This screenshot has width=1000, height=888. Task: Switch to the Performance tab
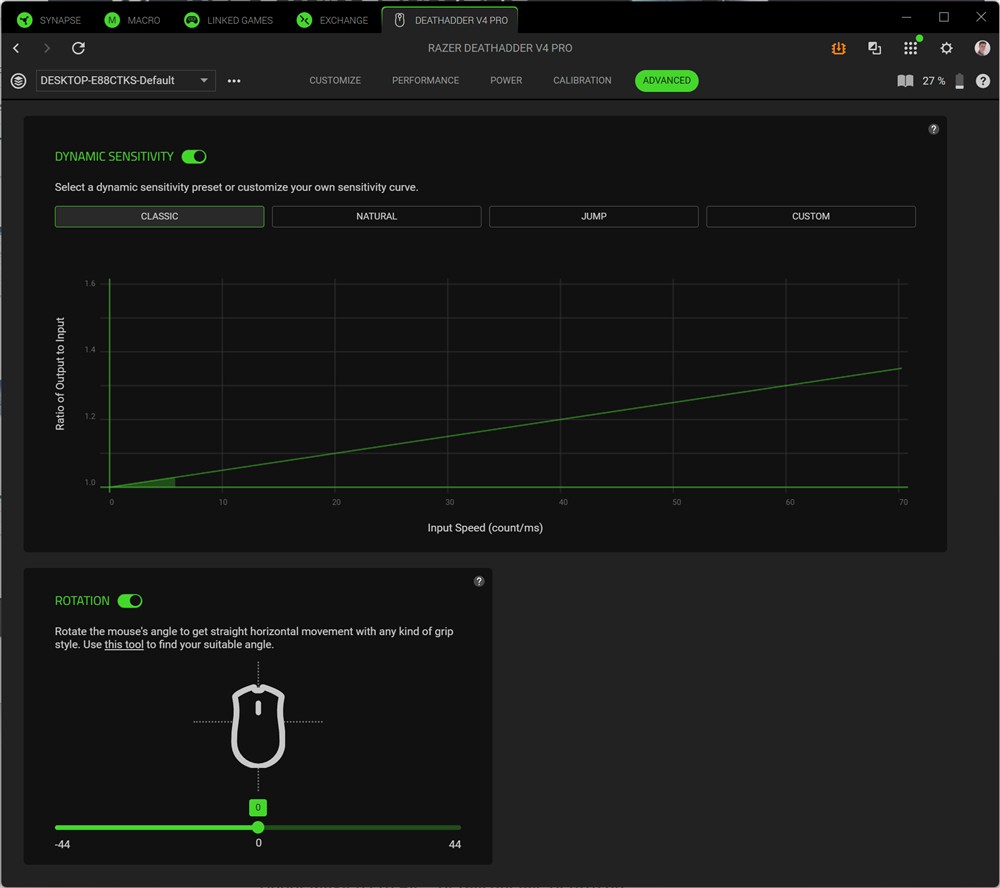(x=425, y=81)
